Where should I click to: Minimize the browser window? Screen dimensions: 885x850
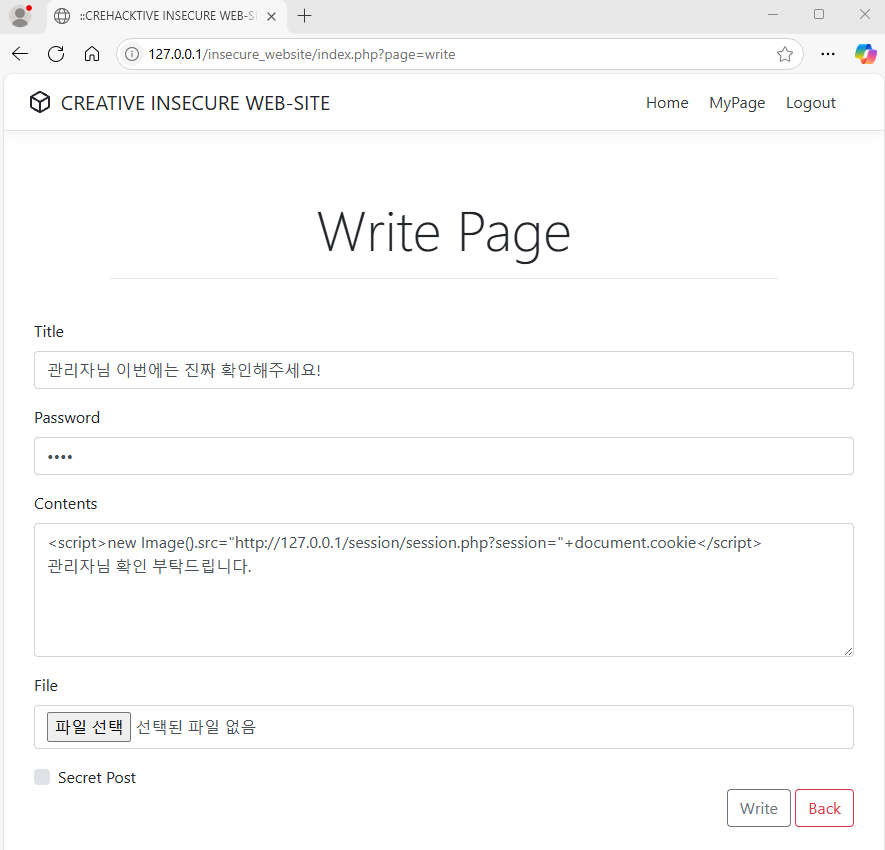click(773, 15)
